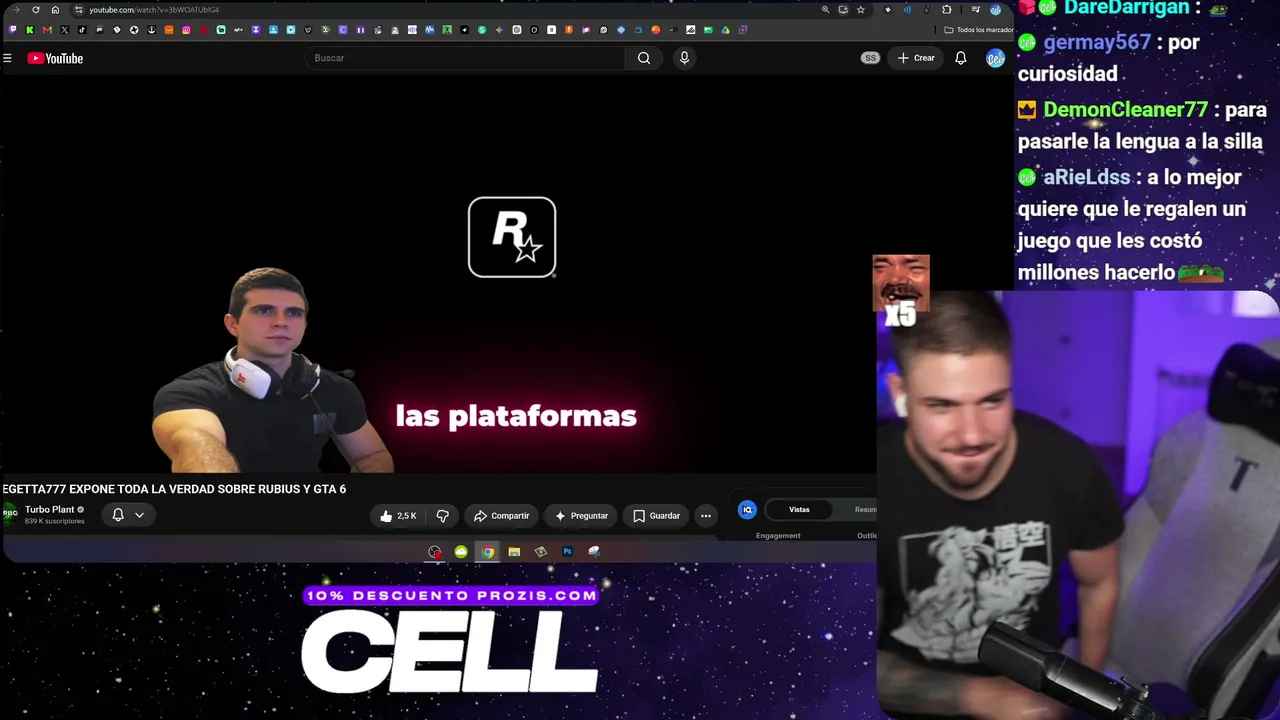The width and height of the screenshot is (1280, 720).
Task: Click the Engagement label in the stats panel
Action: [x=778, y=536]
